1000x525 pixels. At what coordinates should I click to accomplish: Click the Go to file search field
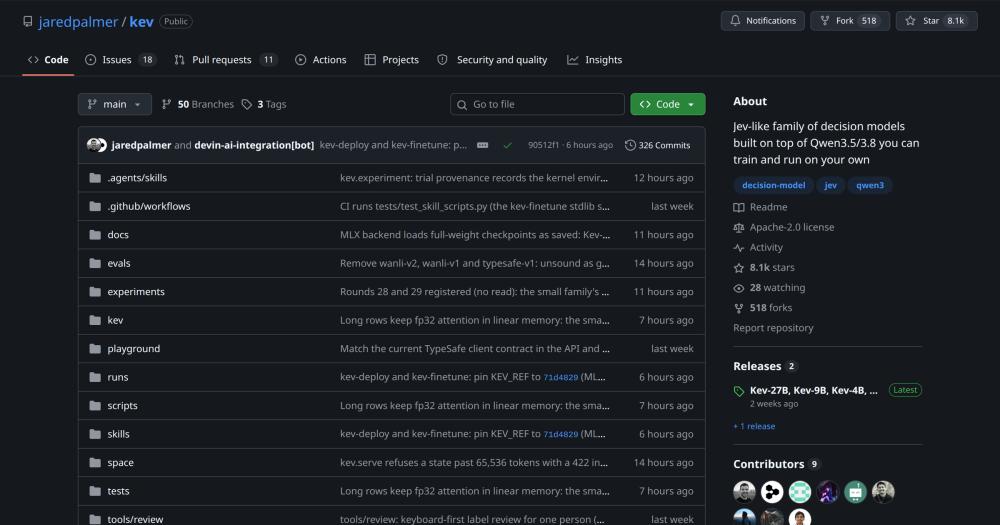pos(537,104)
